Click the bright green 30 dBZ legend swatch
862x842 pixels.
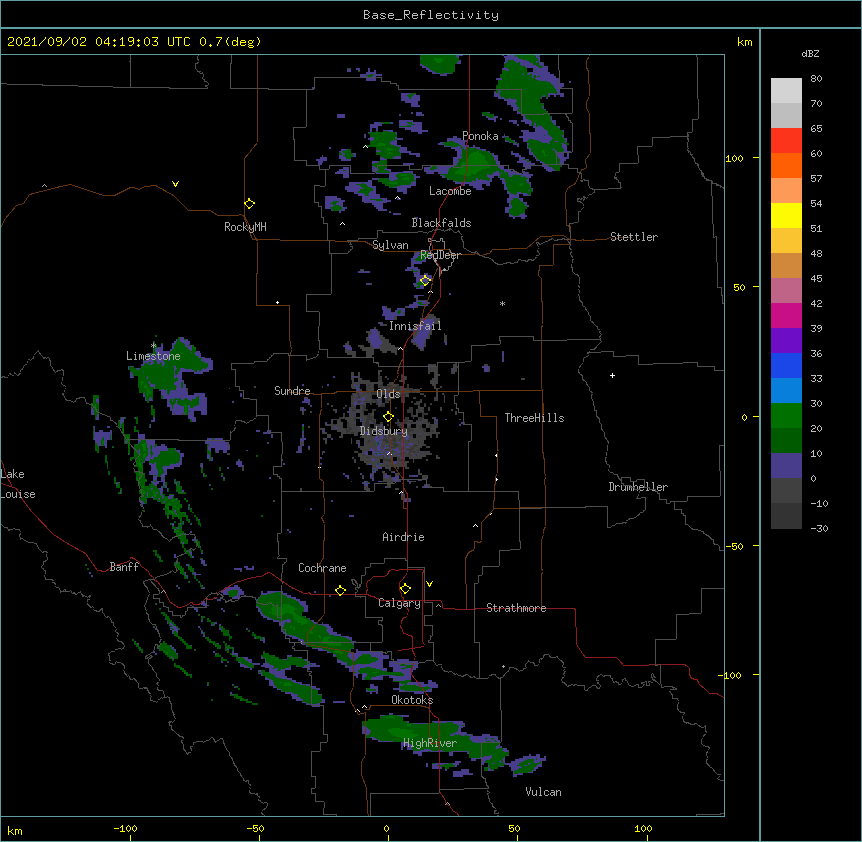[x=786, y=416]
